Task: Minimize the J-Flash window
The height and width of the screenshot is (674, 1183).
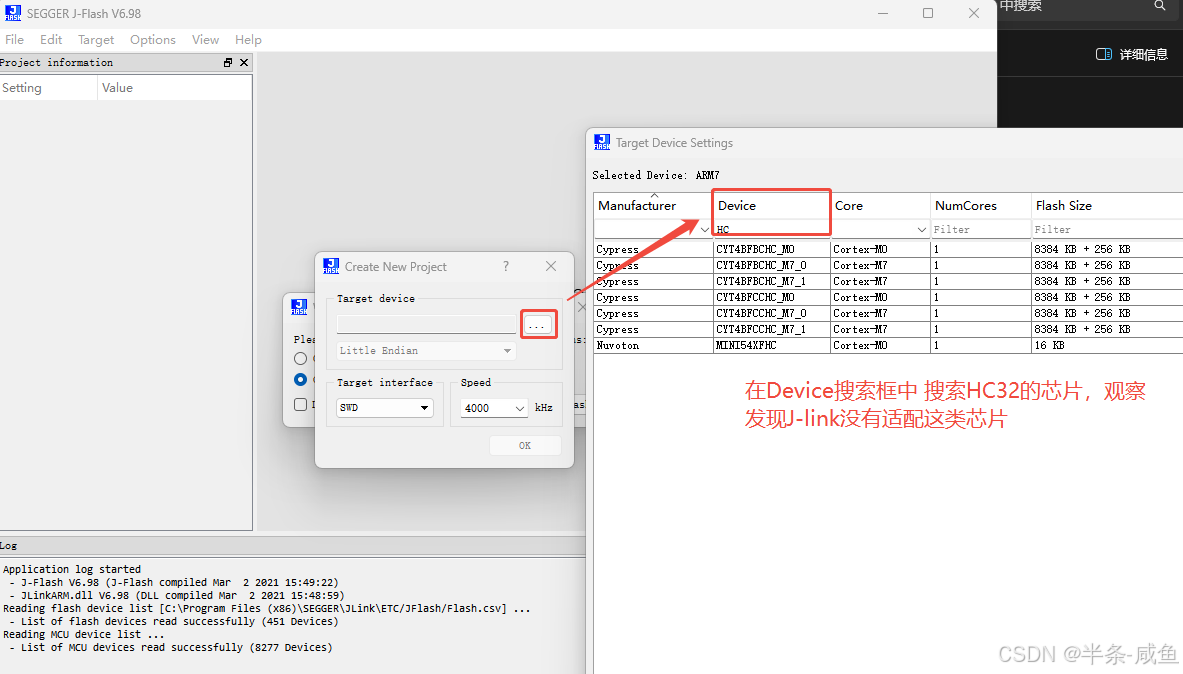Action: 883,14
